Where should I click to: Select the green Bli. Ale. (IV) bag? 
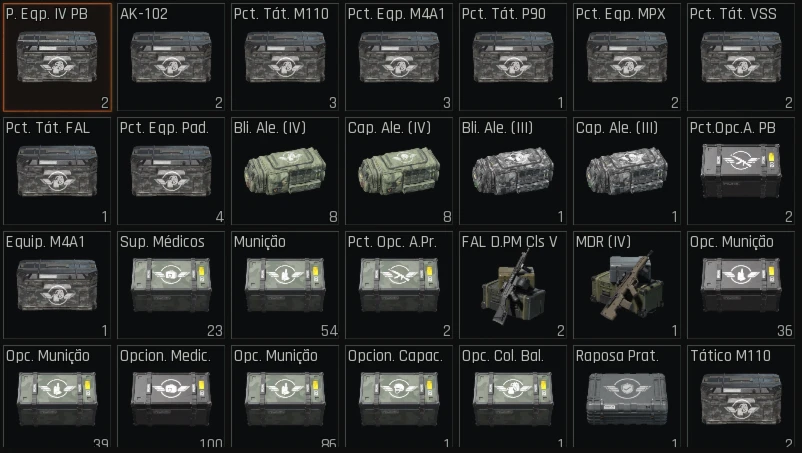pos(285,171)
